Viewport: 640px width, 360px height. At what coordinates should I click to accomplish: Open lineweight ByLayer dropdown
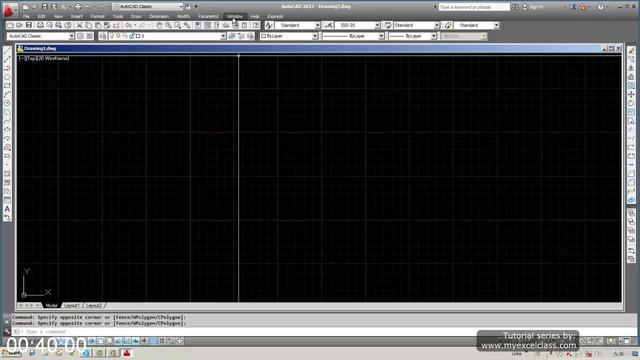click(433, 36)
